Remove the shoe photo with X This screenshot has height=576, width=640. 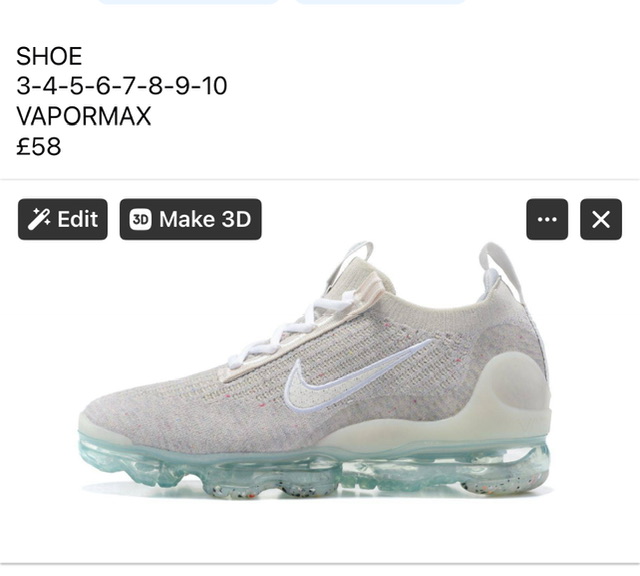[x=601, y=219]
